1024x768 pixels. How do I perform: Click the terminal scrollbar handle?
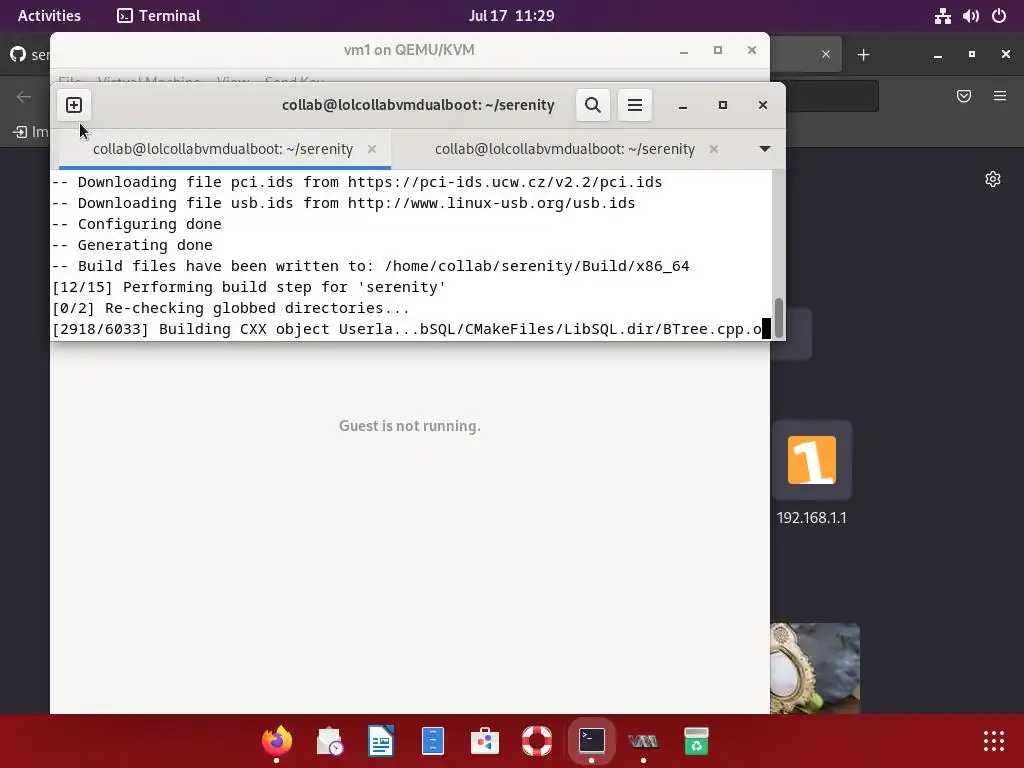(x=778, y=318)
